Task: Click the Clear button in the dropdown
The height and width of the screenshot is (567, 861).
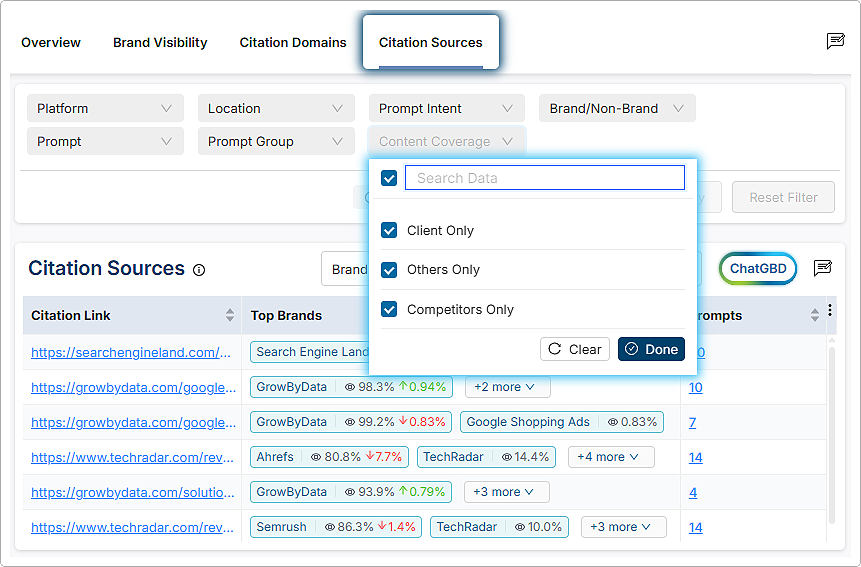Action: [x=575, y=349]
